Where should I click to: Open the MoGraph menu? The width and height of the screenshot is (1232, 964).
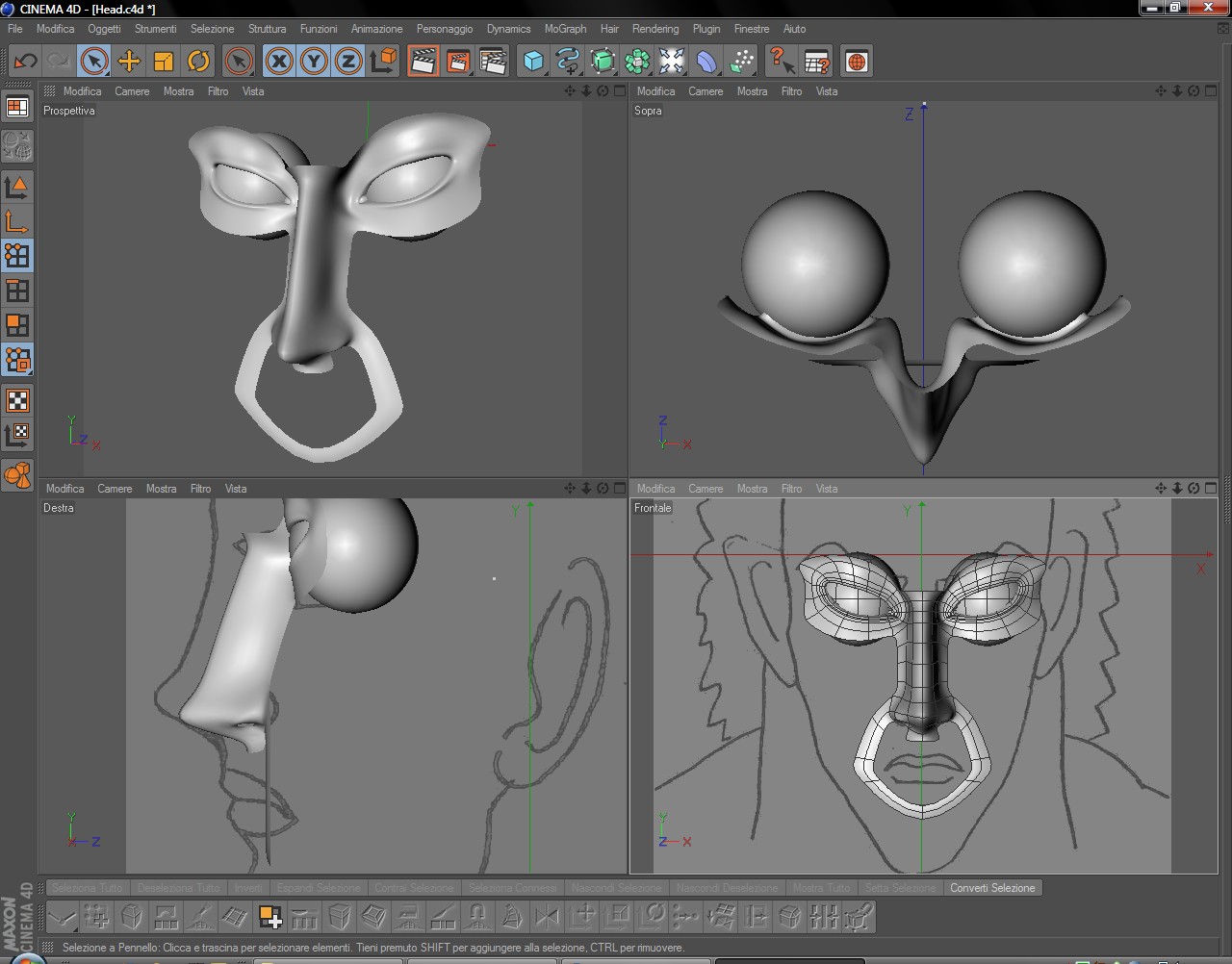pyautogui.click(x=565, y=29)
